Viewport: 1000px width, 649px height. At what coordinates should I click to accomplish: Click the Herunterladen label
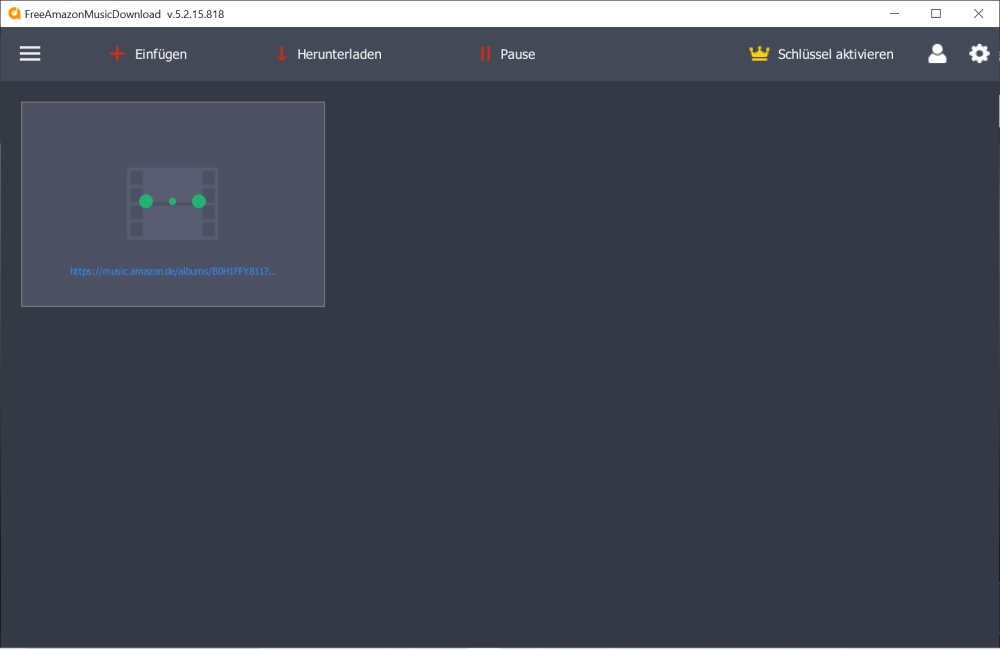[x=339, y=54]
